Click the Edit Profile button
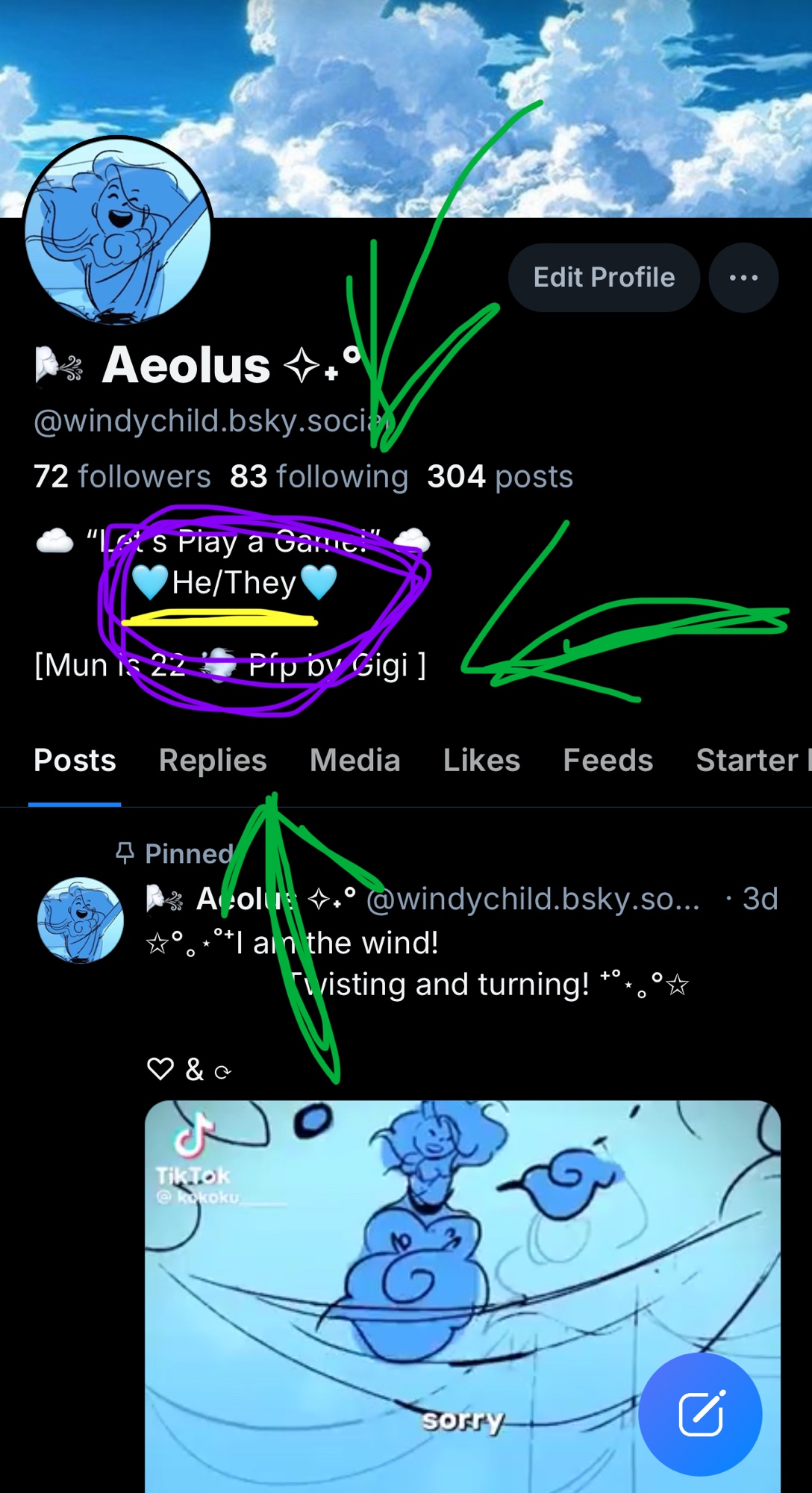Image resolution: width=812 pixels, height=1493 pixels. pos(604,278)
